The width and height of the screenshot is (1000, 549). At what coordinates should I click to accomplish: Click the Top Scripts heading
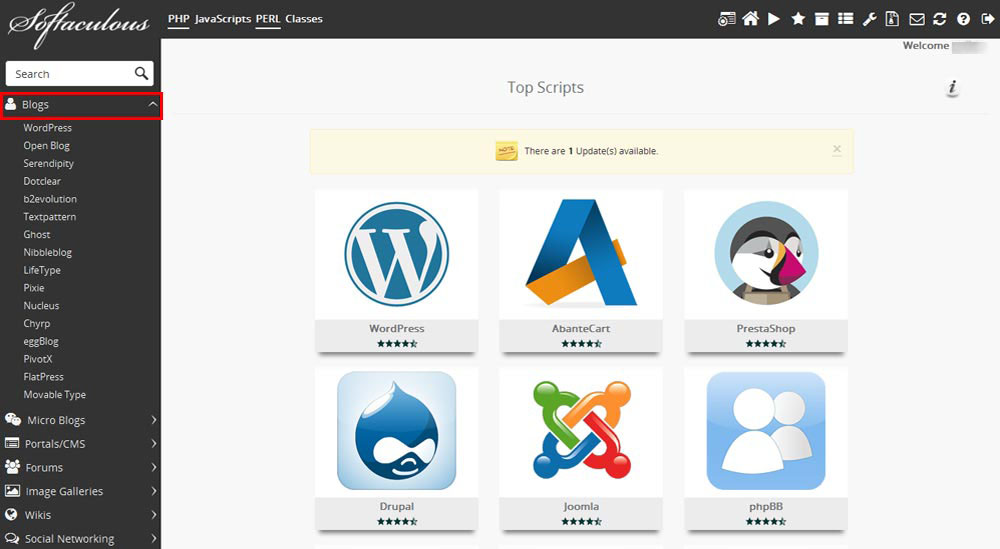click(545, 87)
